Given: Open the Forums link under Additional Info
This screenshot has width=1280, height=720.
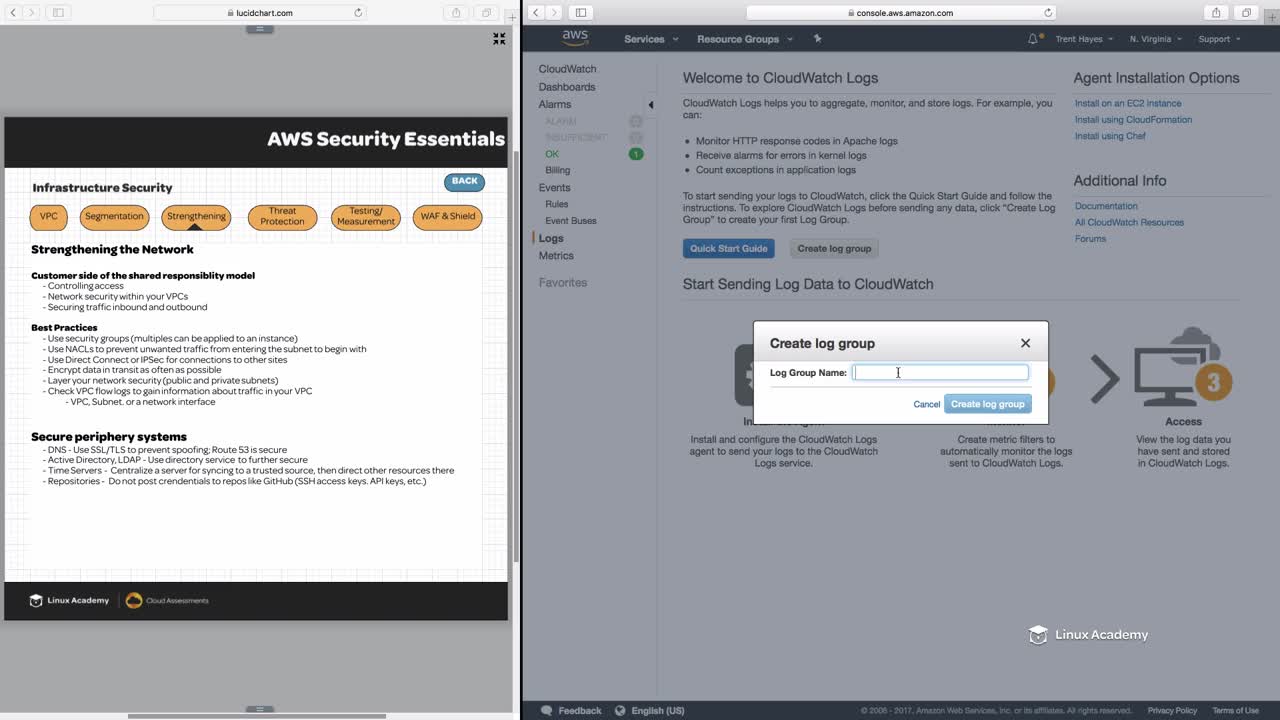Looking at the screenshot, I should pyautogui.click(x=1090, y=239).
